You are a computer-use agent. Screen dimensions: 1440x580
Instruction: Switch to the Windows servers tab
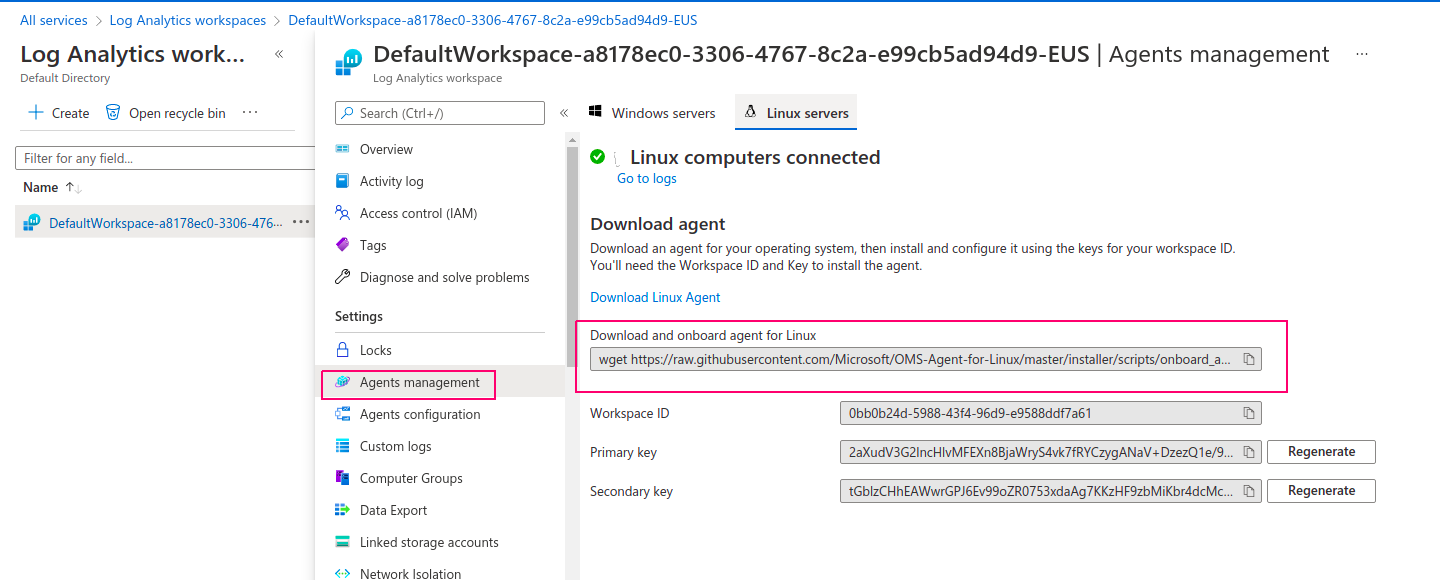[x=653, y=113]
